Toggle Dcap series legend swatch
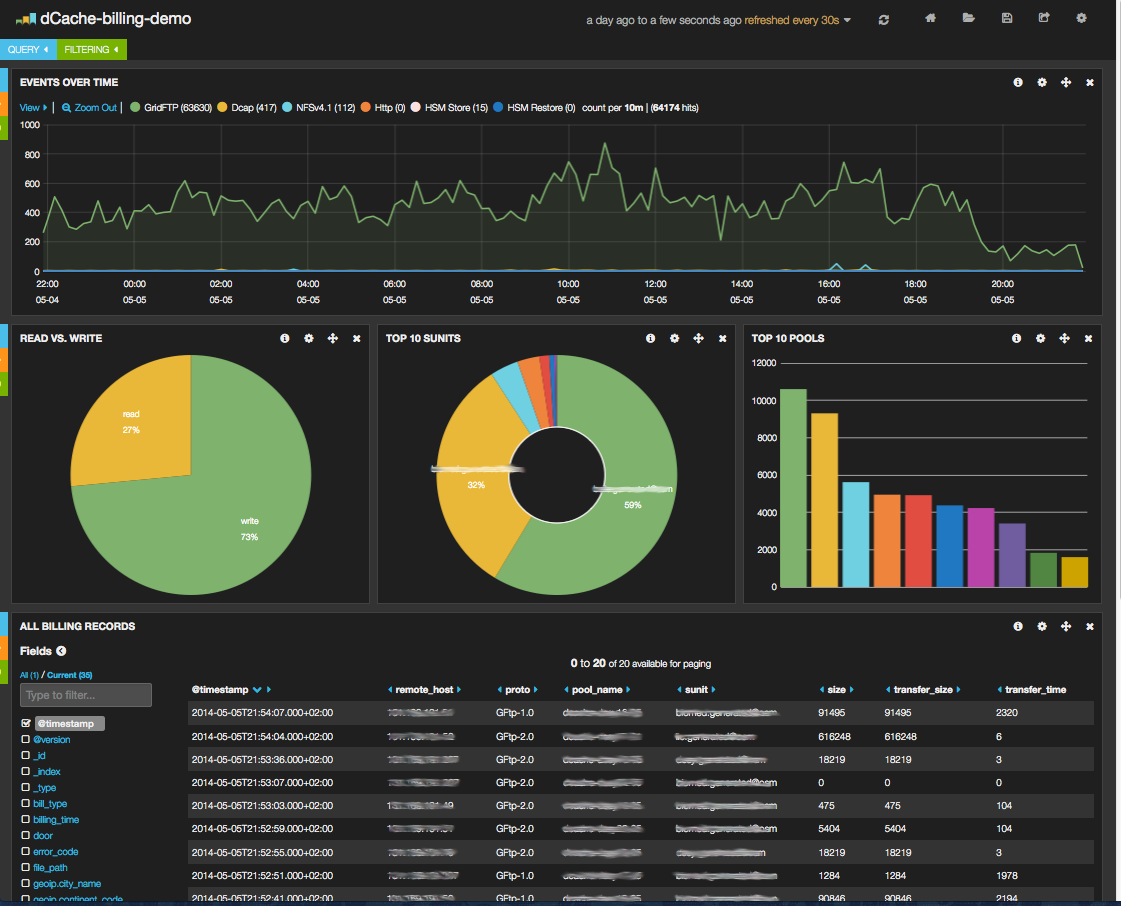 [222, 107]
